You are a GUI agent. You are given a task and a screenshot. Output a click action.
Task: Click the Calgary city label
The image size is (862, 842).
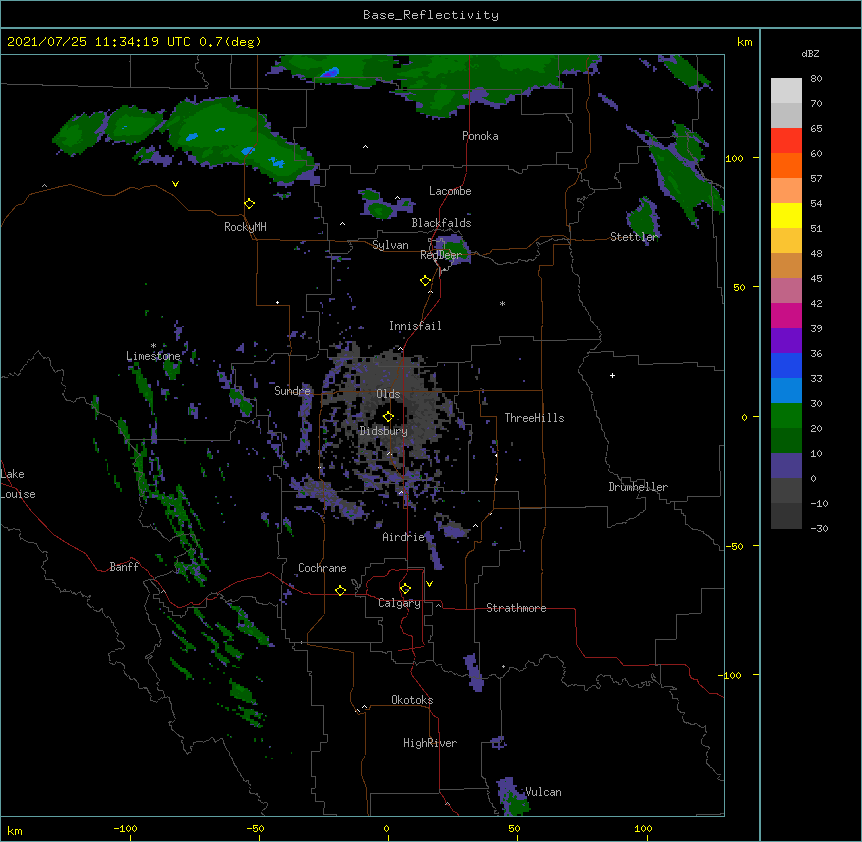click(399, 603)
